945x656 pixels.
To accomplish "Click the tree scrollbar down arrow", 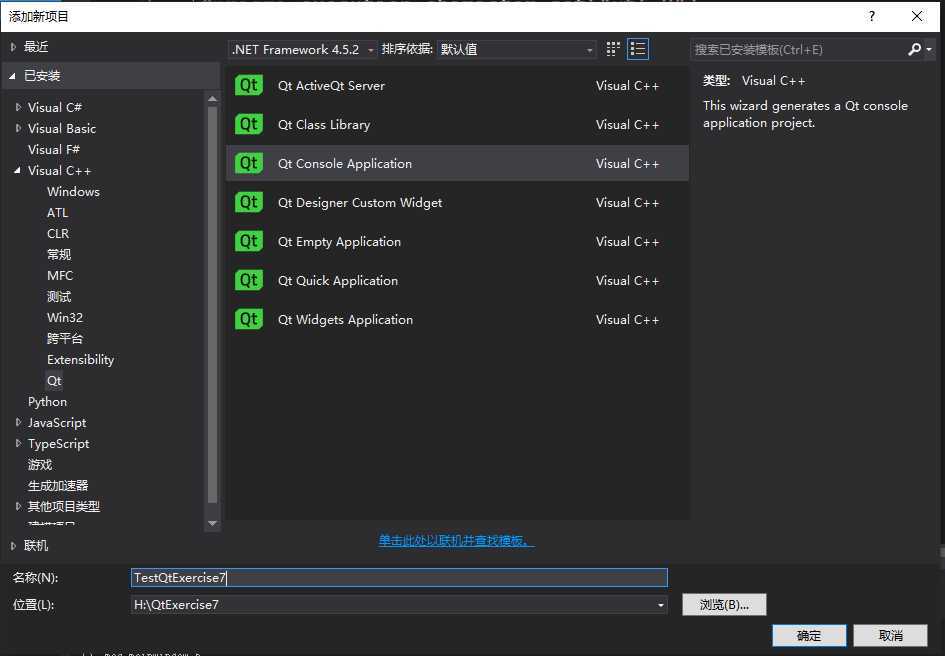I will pyautogui.click(x=212, y=523).
